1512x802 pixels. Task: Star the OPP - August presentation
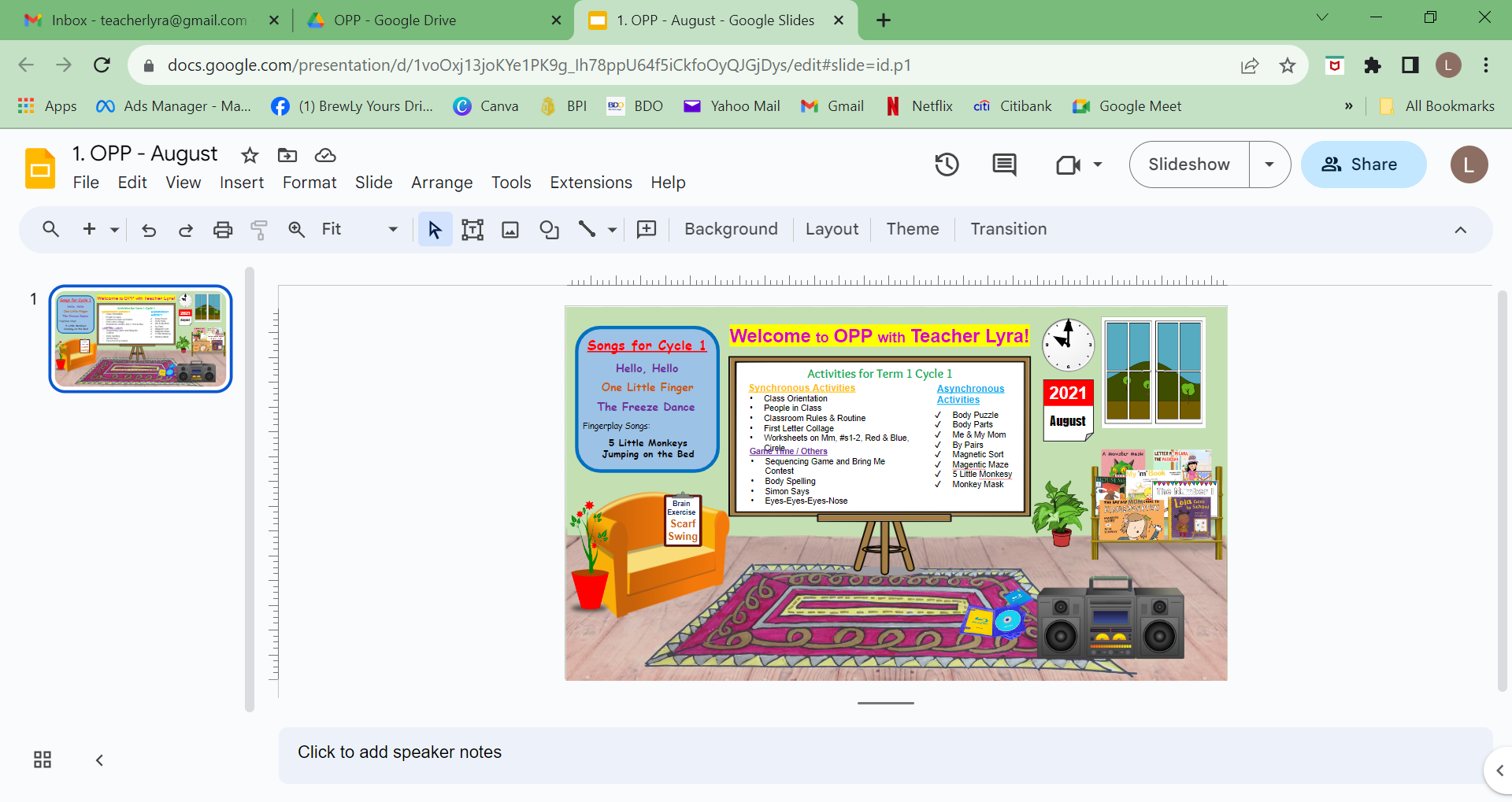coord(250,155)
